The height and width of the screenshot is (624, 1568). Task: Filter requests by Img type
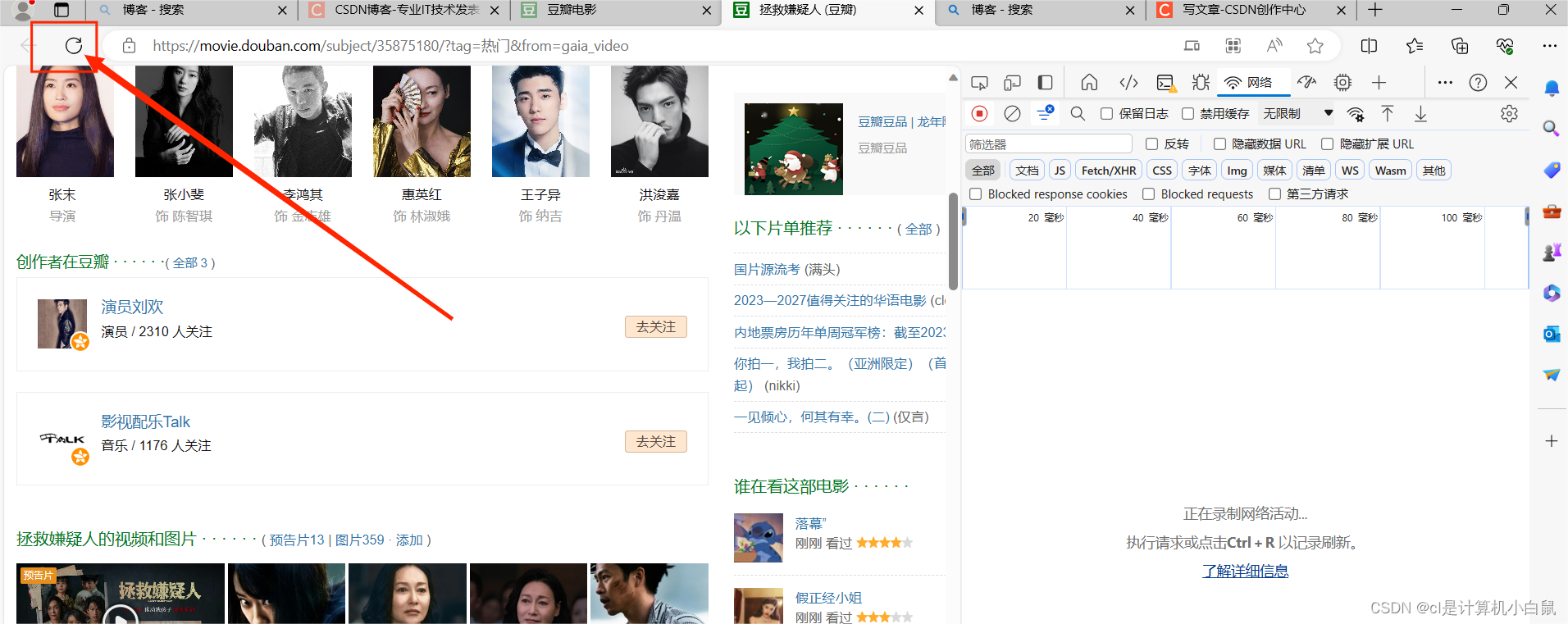coord(1237,171)
